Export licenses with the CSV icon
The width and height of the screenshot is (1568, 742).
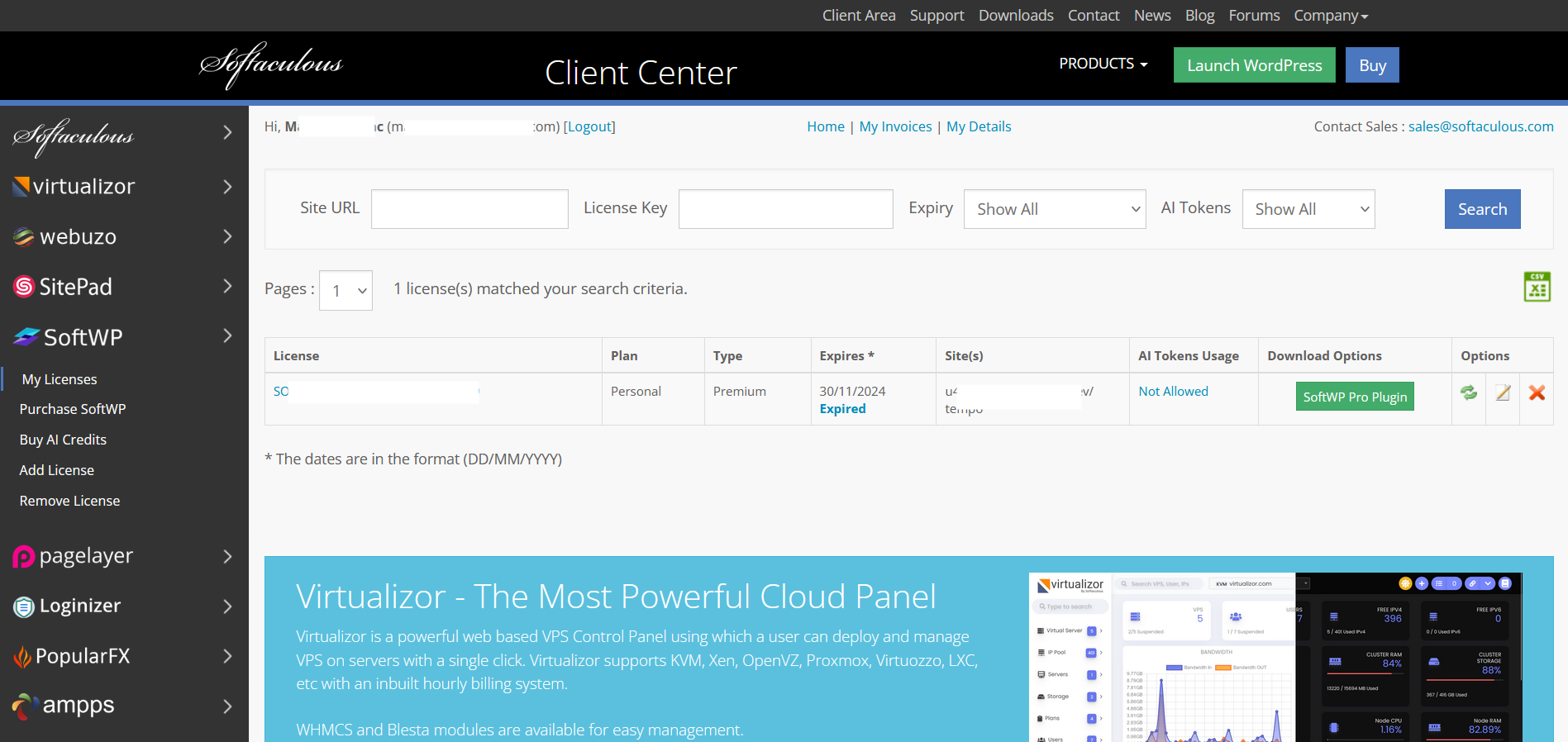(x=1537, y=287)
